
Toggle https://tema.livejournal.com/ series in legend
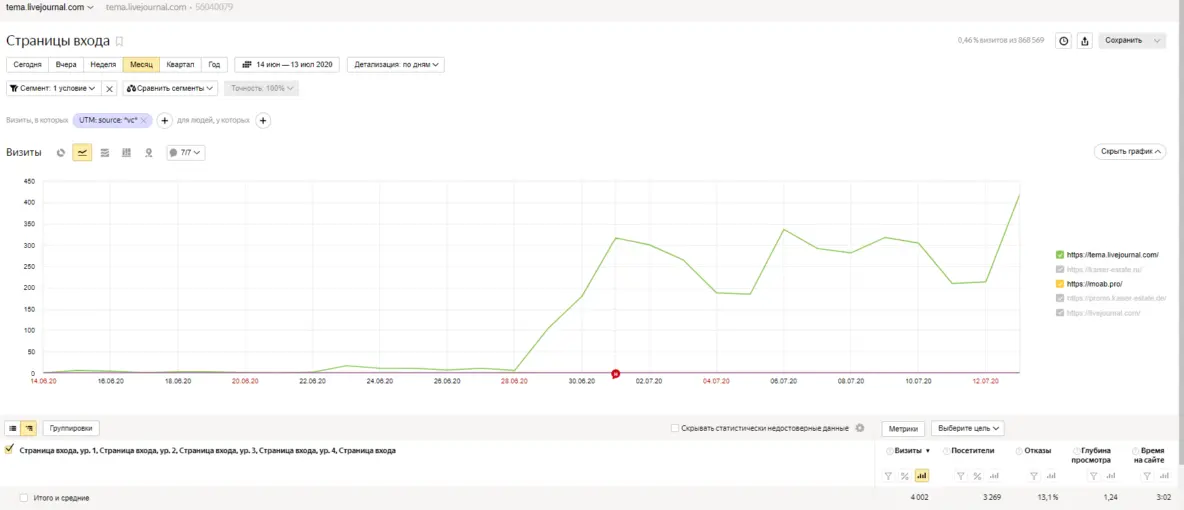click(1060, 255)
